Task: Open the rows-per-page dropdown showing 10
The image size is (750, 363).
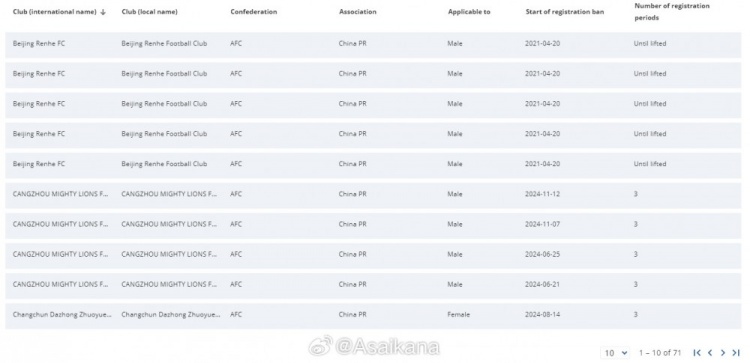Action: click(x=615, y=353)
